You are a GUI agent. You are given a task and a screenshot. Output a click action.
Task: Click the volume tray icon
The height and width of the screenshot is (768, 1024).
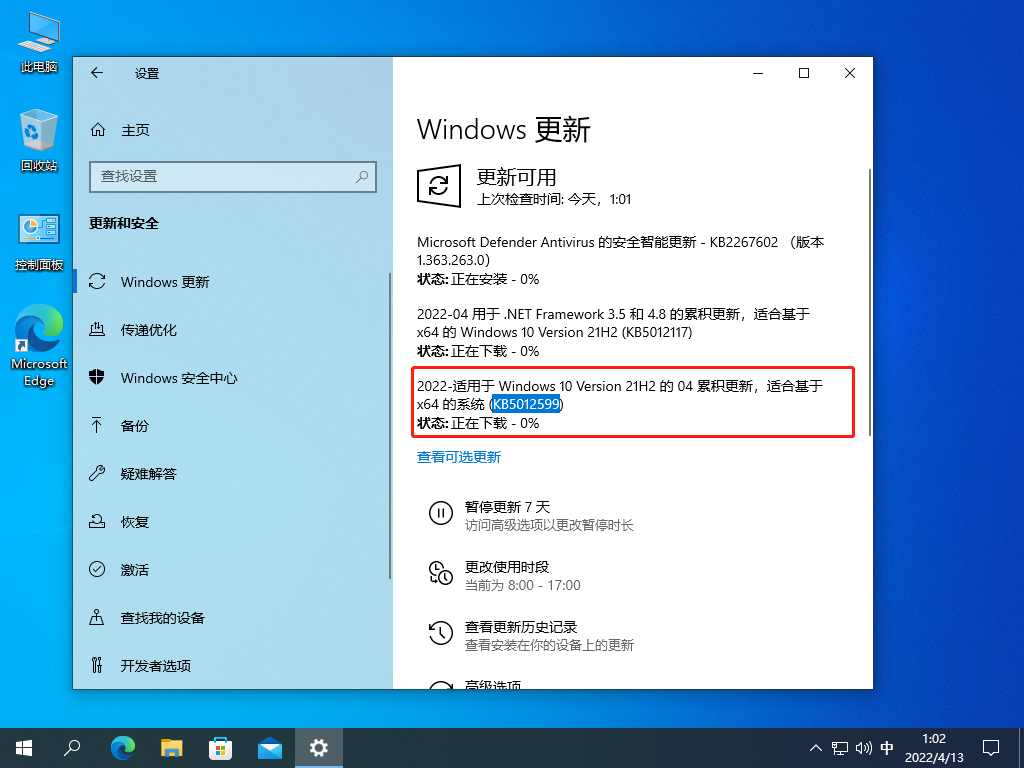[863, 748]
